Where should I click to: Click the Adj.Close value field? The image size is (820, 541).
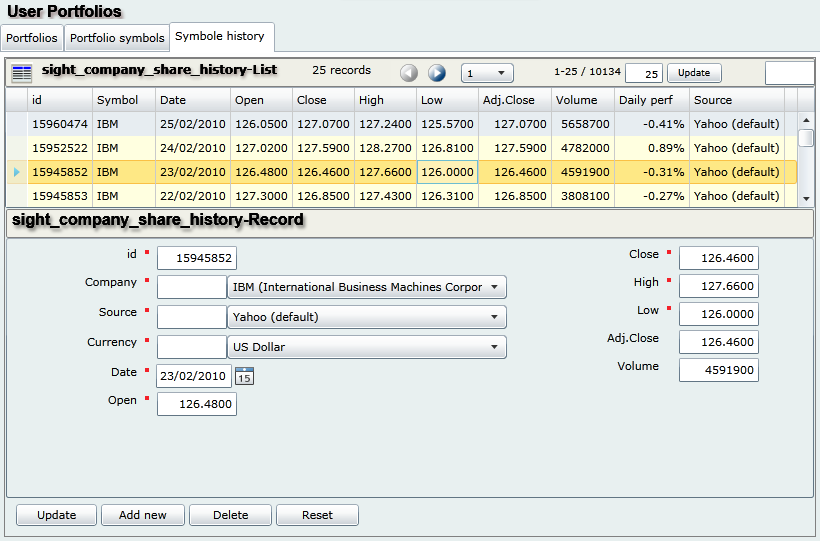[719, 342]
